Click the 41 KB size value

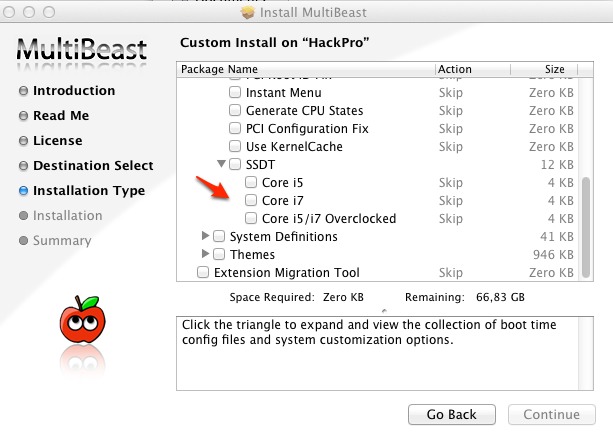click(557, 237)
